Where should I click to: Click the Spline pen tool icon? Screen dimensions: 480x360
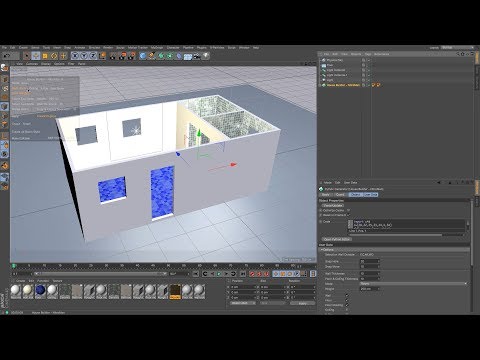tap(152, 56)
